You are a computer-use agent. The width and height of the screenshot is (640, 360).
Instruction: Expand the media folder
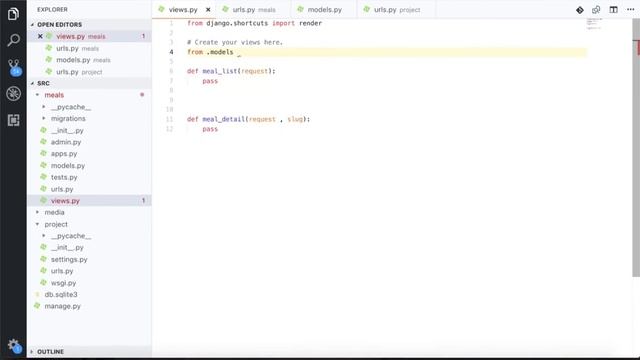(x=54, y=212)
